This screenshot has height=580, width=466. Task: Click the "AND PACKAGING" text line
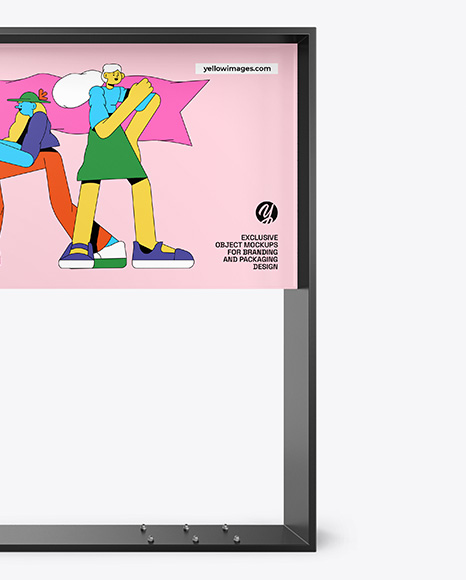pos(250,259)
